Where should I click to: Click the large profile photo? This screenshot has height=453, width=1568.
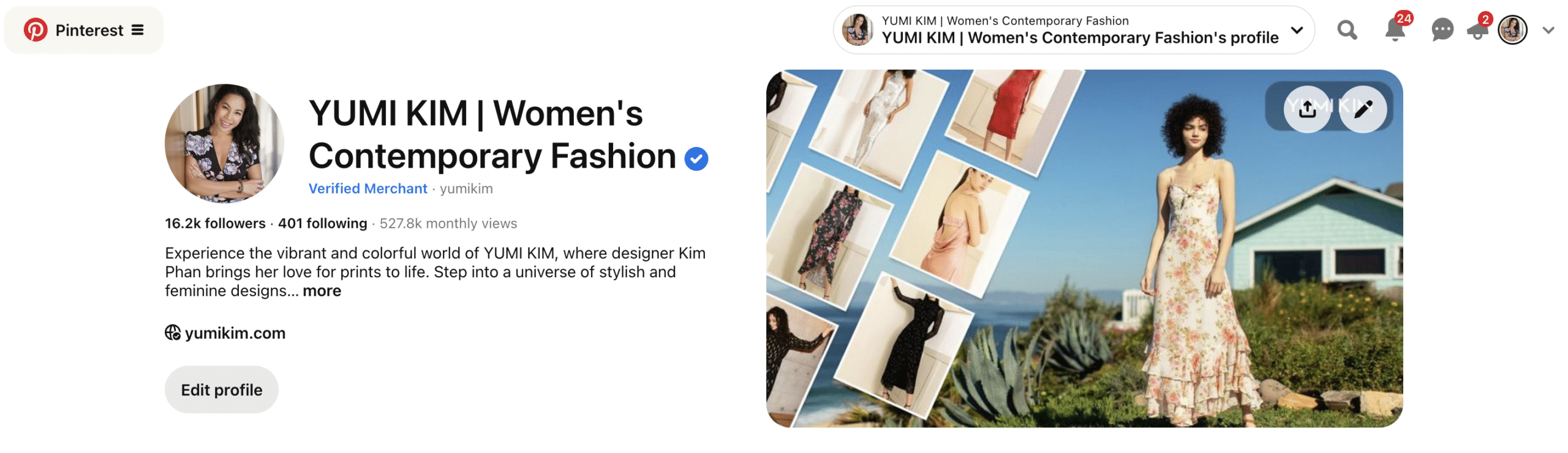[224, 143]
